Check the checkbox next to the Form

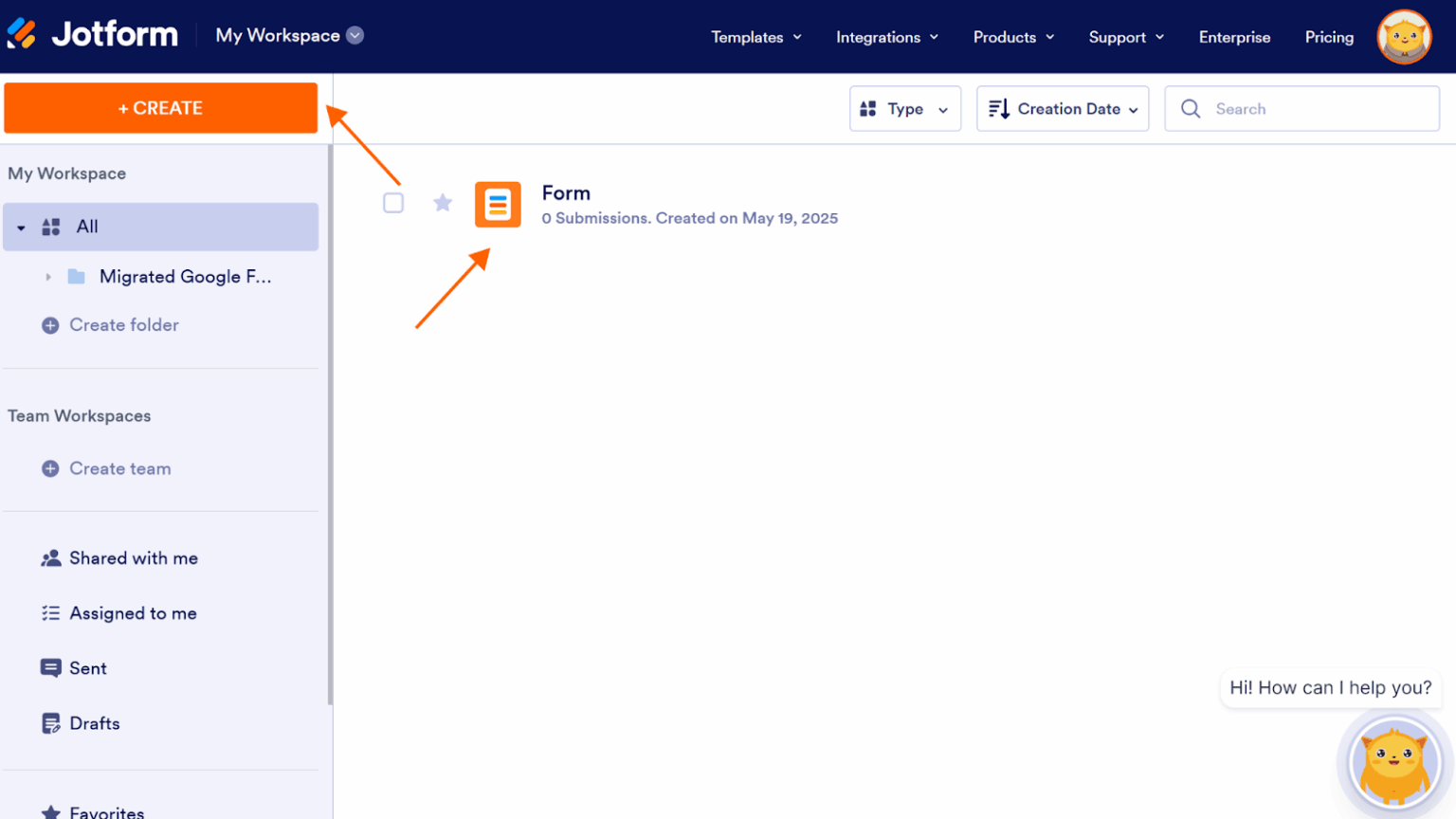point(393,202)
